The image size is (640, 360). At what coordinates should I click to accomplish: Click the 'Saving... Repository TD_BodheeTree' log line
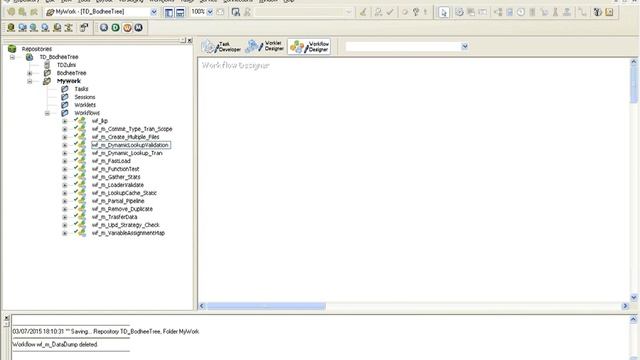coord(106,331)
